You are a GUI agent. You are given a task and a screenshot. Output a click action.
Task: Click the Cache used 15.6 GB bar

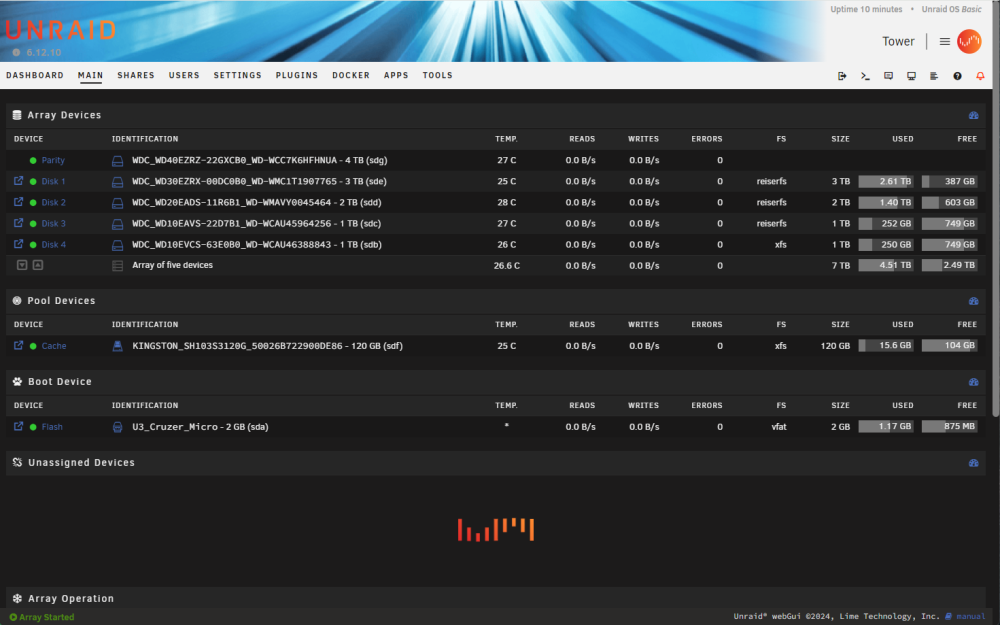coord(886,346)
